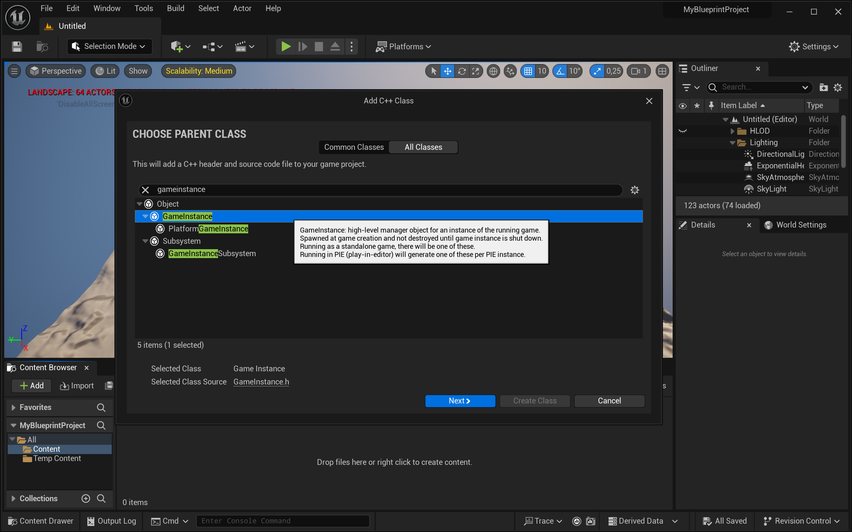Choose the Scale gizmo icon
The width and height of the screenshot is (852, 532).
475,71
